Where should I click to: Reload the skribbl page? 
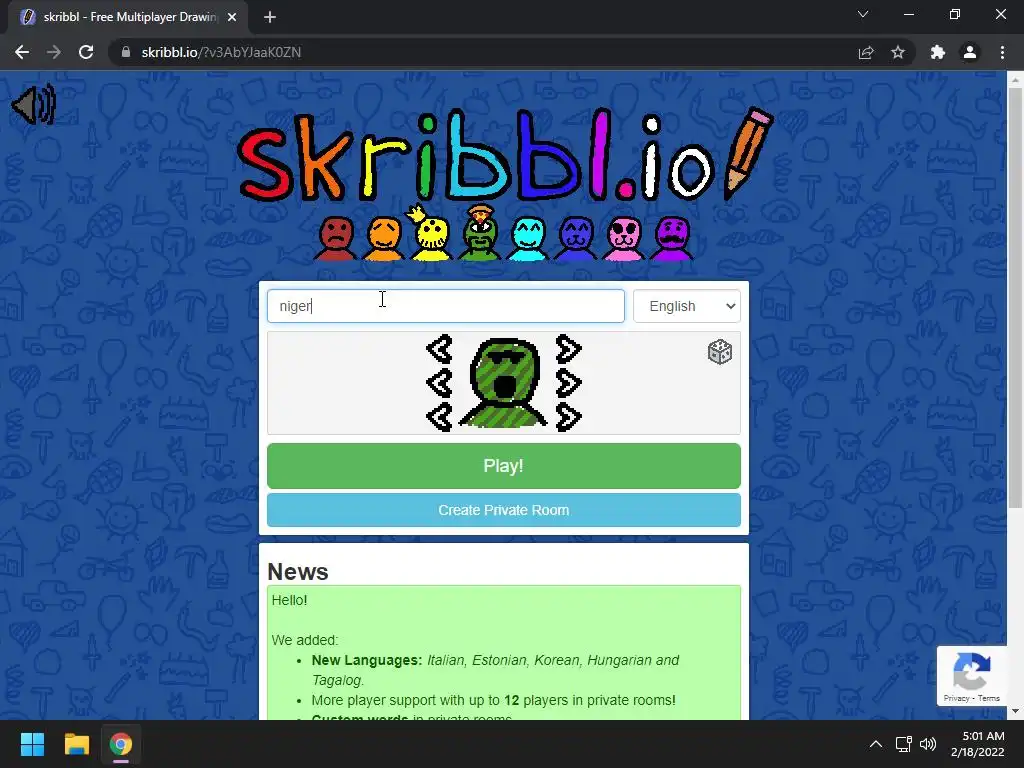tap(86, 52)
